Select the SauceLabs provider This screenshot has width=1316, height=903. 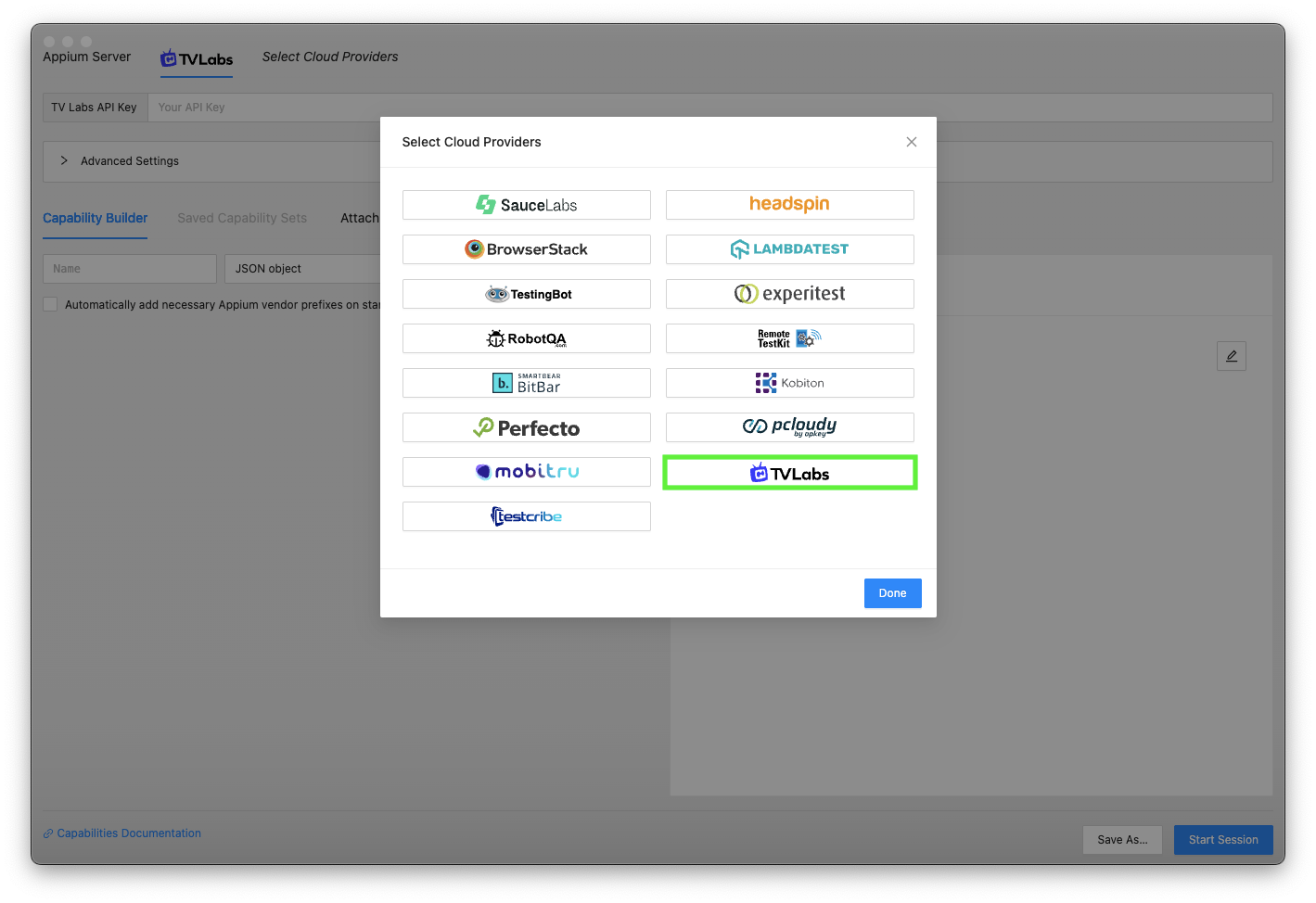526,205
